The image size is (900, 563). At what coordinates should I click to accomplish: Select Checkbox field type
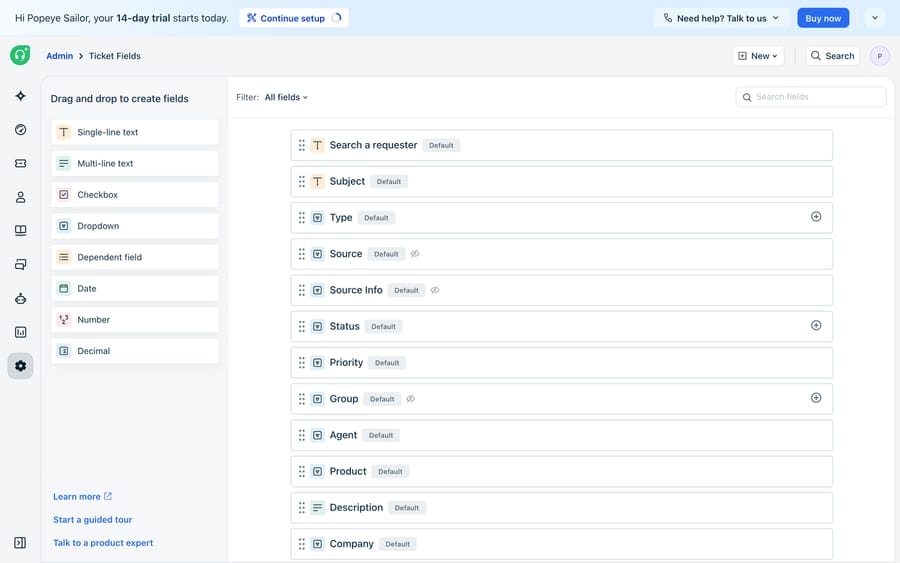click(135, 195)
